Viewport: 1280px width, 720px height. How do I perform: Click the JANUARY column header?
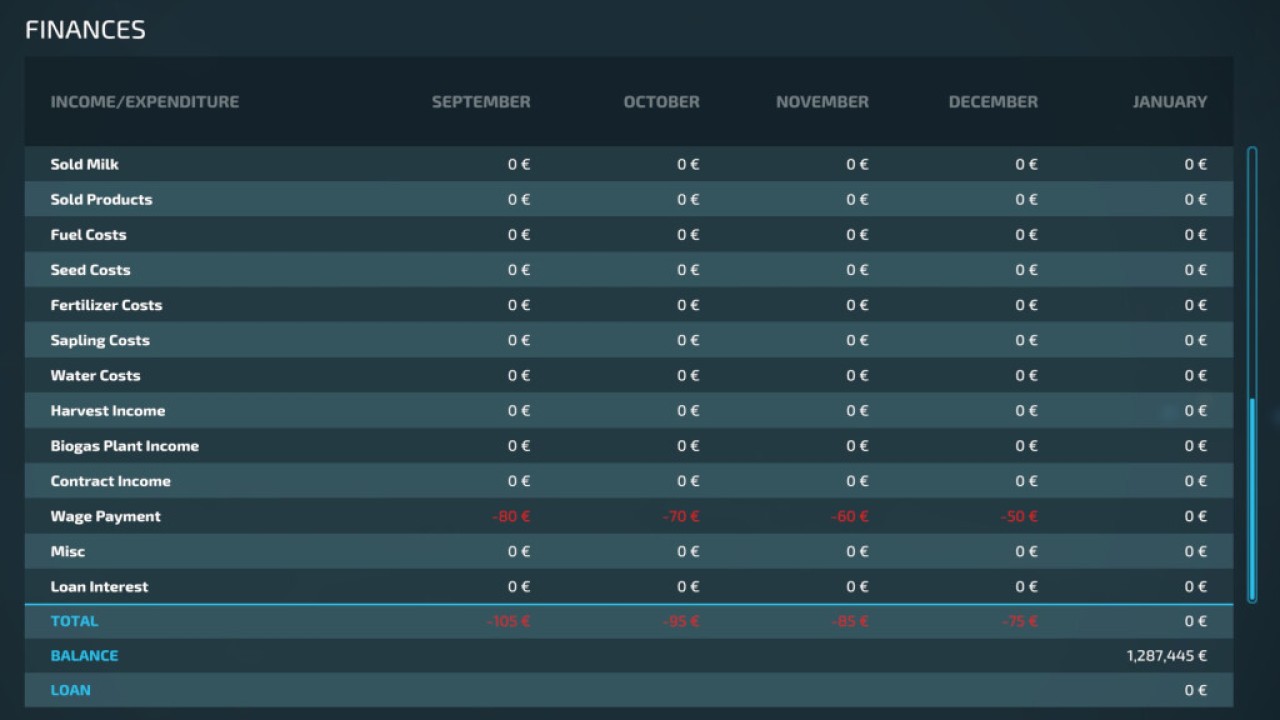click(1169, 102)
